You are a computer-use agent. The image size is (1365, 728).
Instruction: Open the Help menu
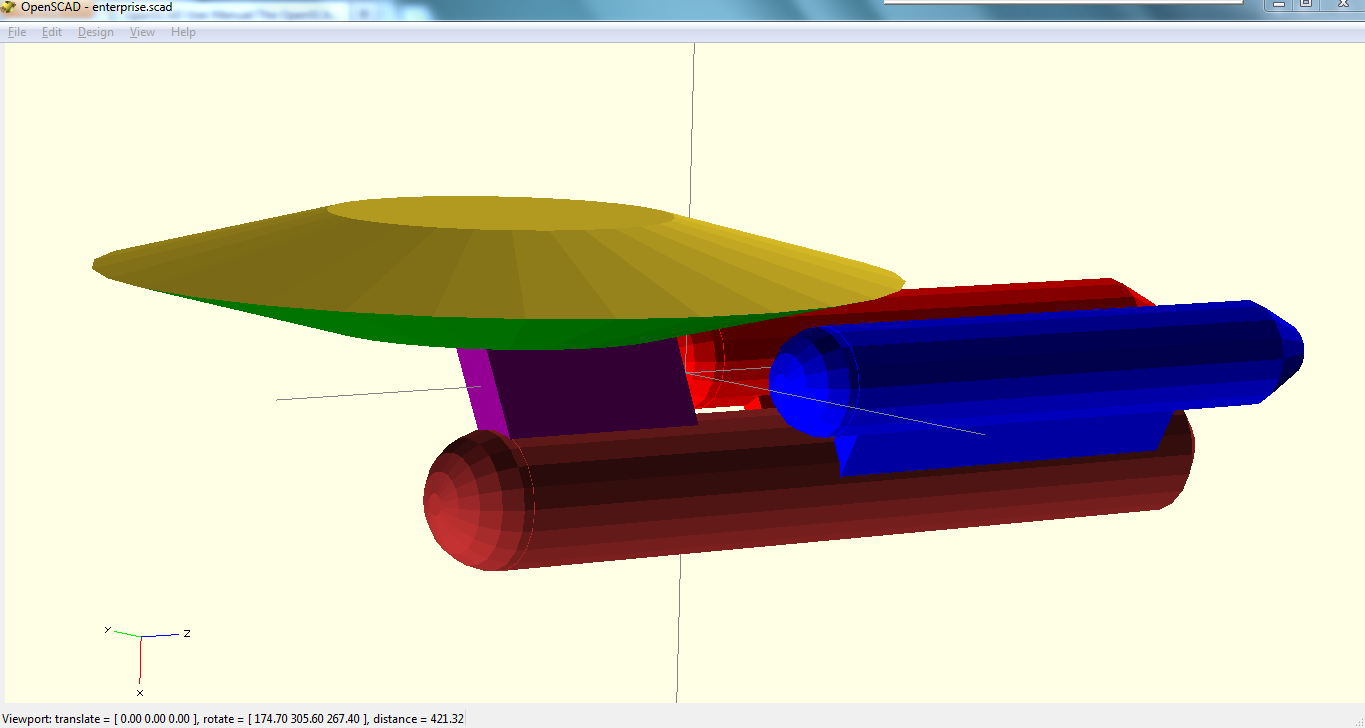[x=183, y=31]
